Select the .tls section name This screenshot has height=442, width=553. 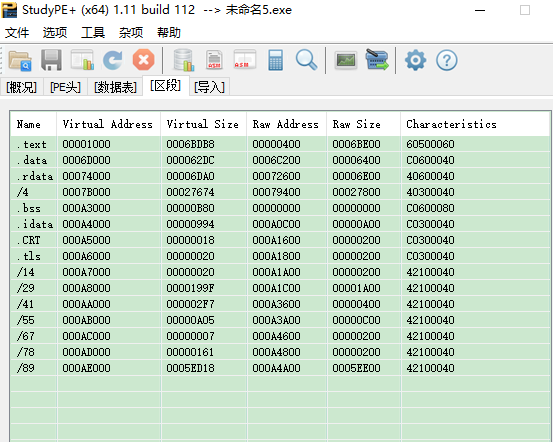[29, 256]
